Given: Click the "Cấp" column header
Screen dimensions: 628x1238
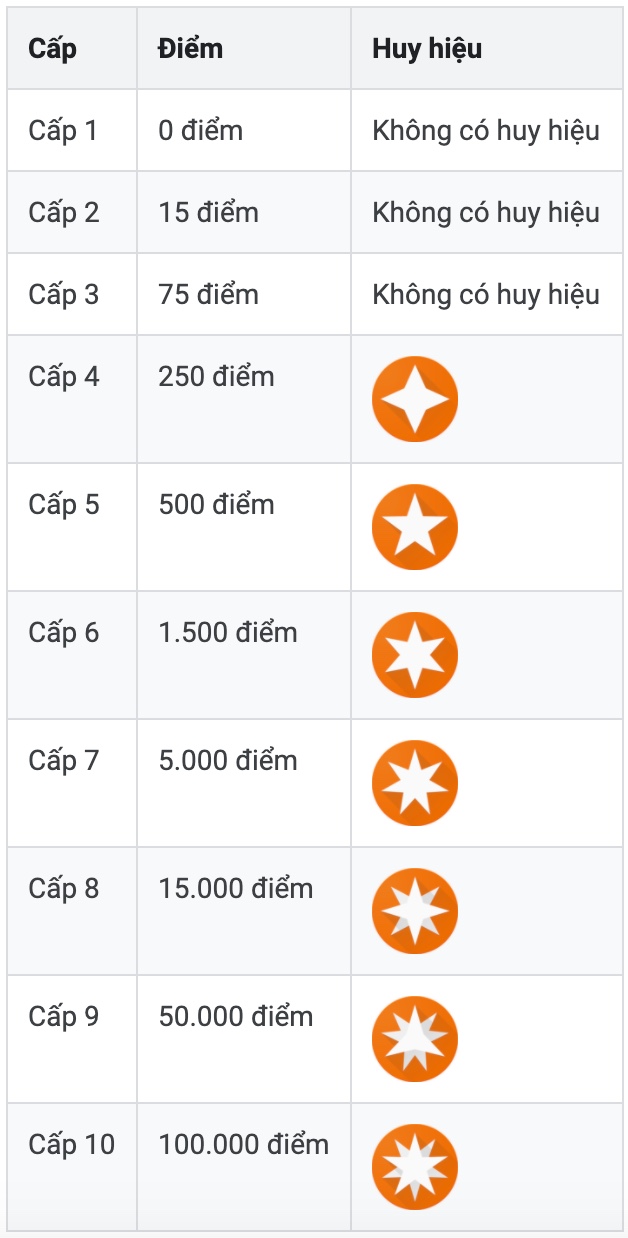Looking at the screenshot, I should pyautogui.click(x=53, y=49).
